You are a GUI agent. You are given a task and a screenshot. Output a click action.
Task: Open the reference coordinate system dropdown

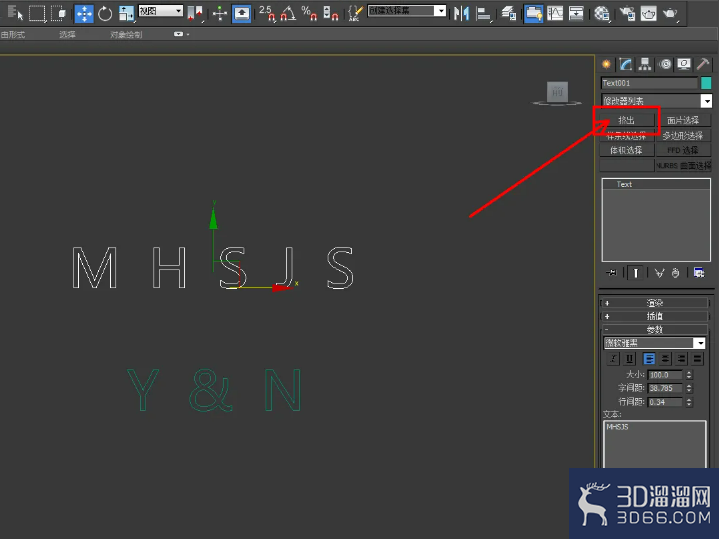(x=160, y=11)
